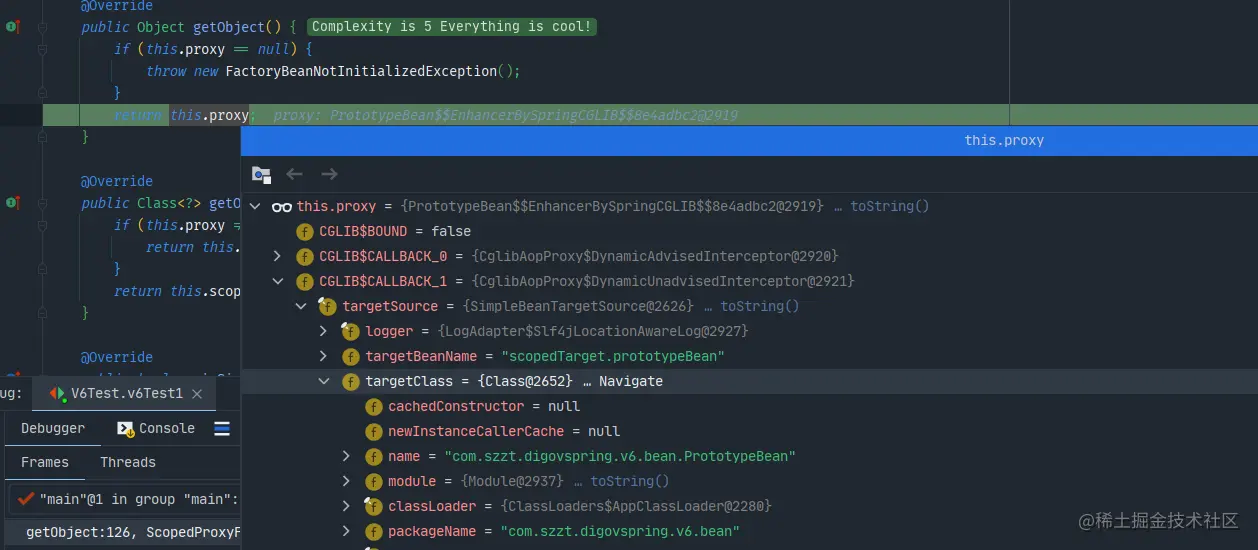Click Navigate link on targetClass row

(631, 381)
